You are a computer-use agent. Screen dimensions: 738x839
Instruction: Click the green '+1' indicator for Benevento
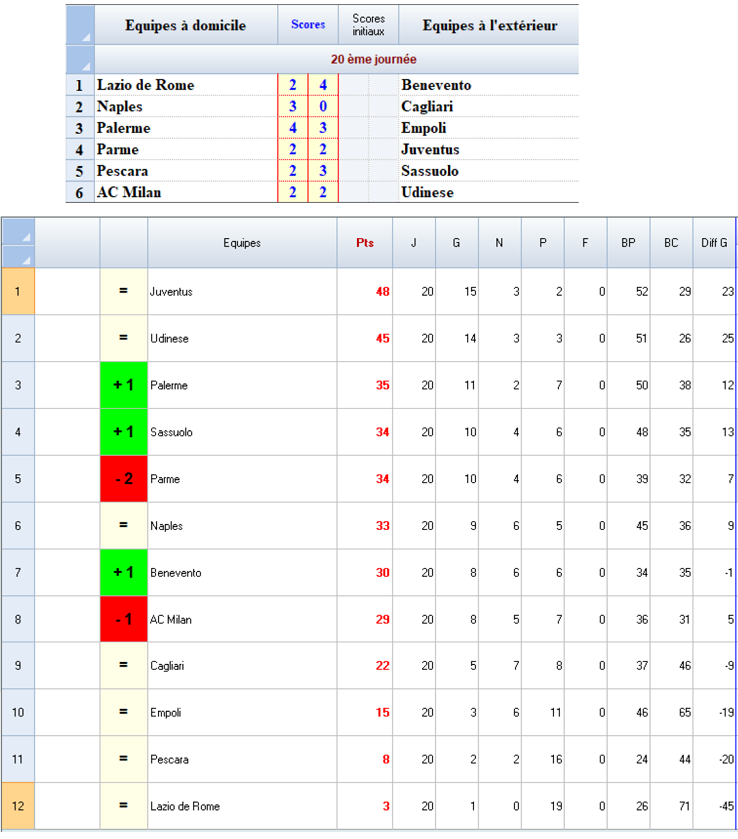[x=124, y=572]
